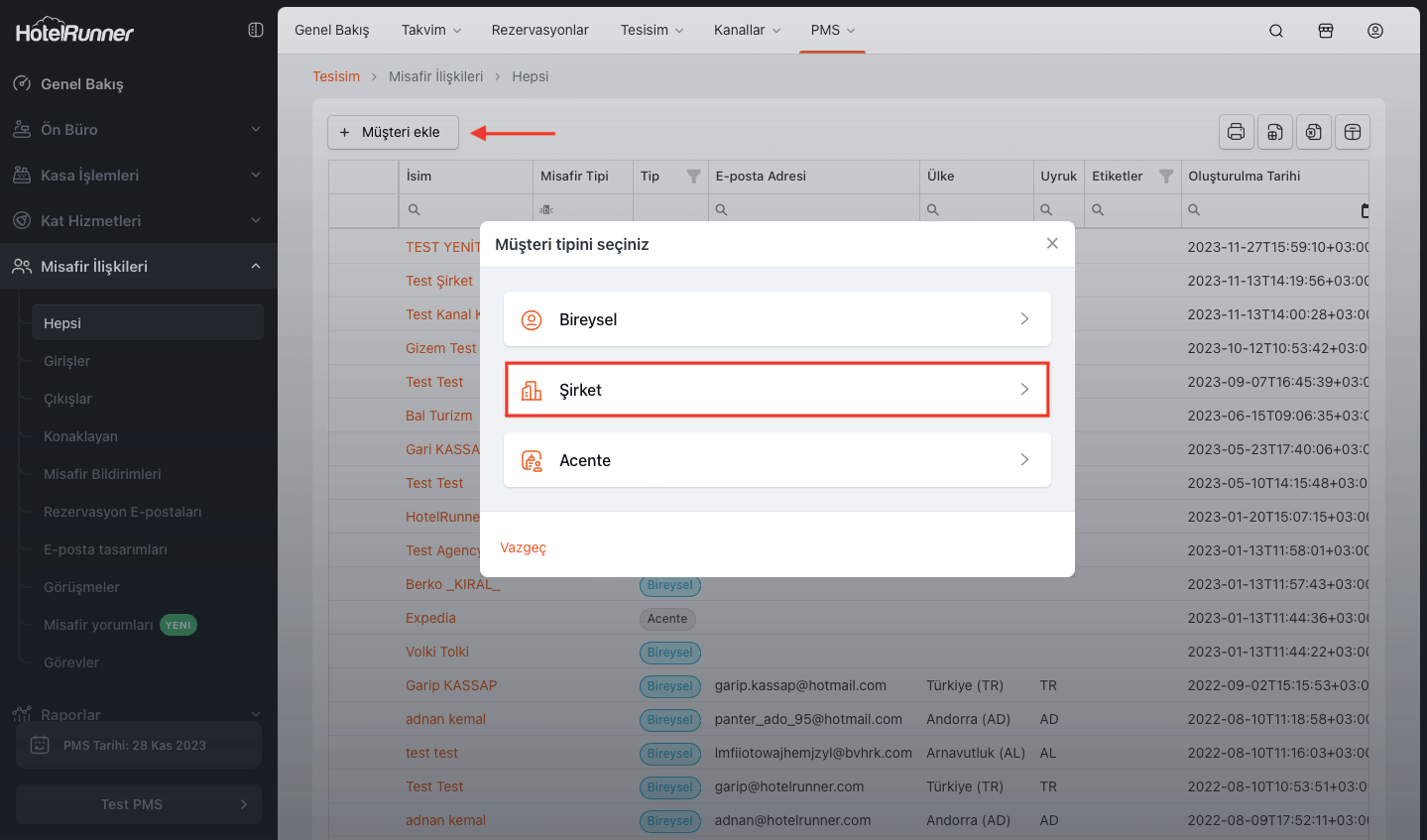Go to the Rezervasyonlar top menu item
This screenshot has height=840, width=1427.
click(539, 30)
